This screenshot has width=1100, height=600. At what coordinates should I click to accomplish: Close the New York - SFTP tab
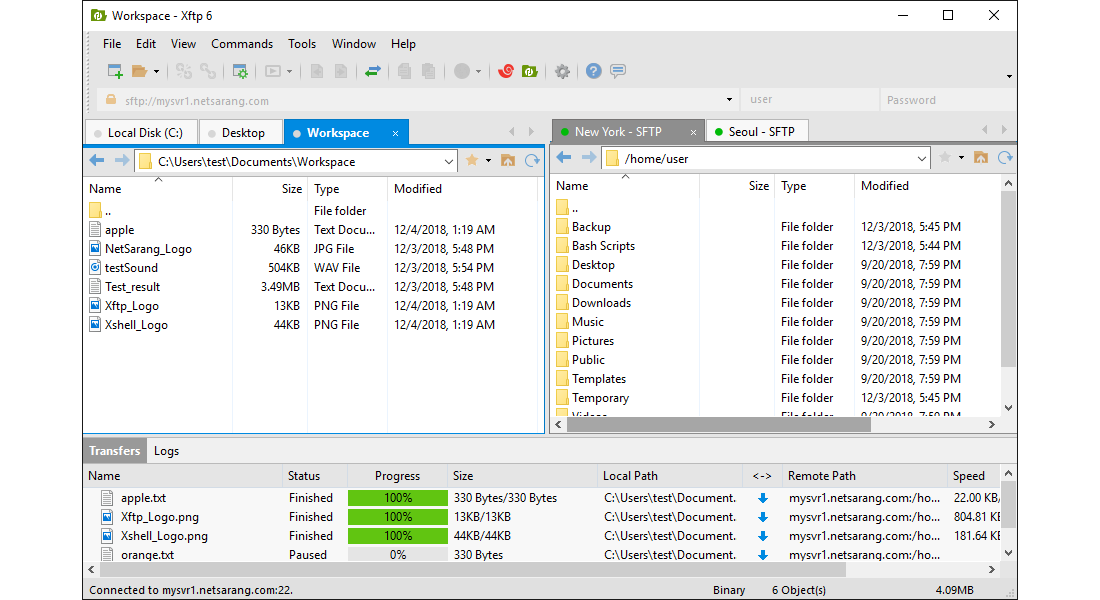(693, 132)
